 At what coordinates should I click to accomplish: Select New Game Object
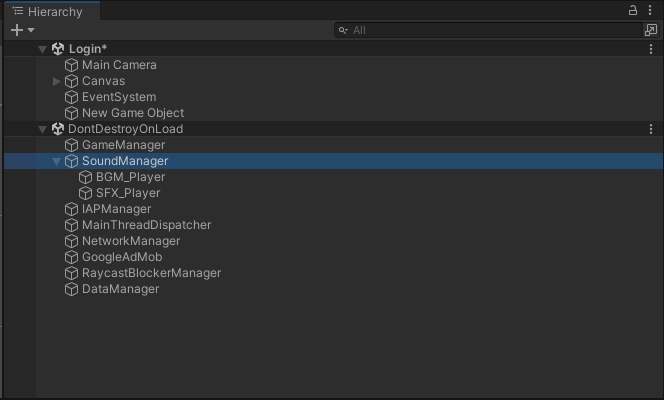(x=133, y=113)
